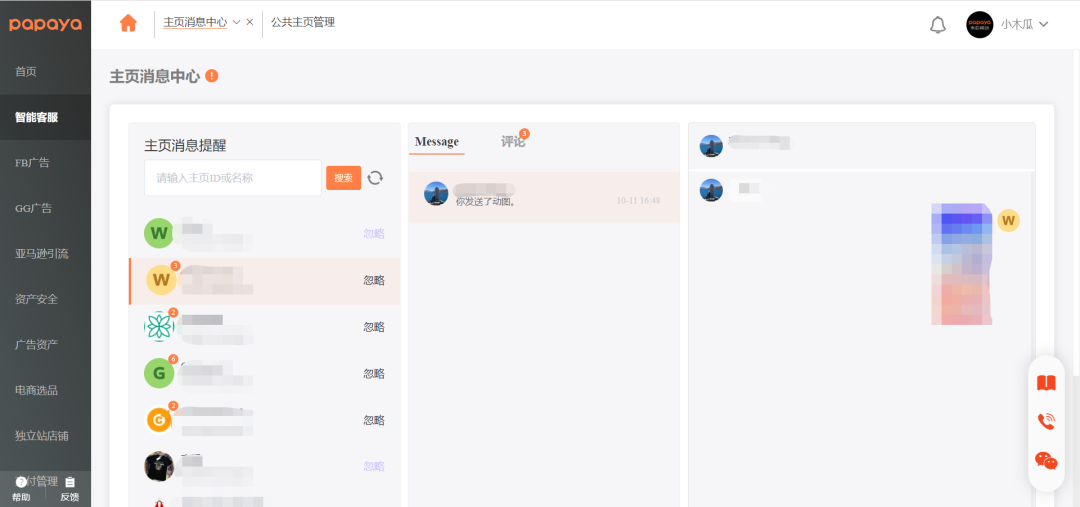Refresh the page list with circular arrows icon

point(375,178)
